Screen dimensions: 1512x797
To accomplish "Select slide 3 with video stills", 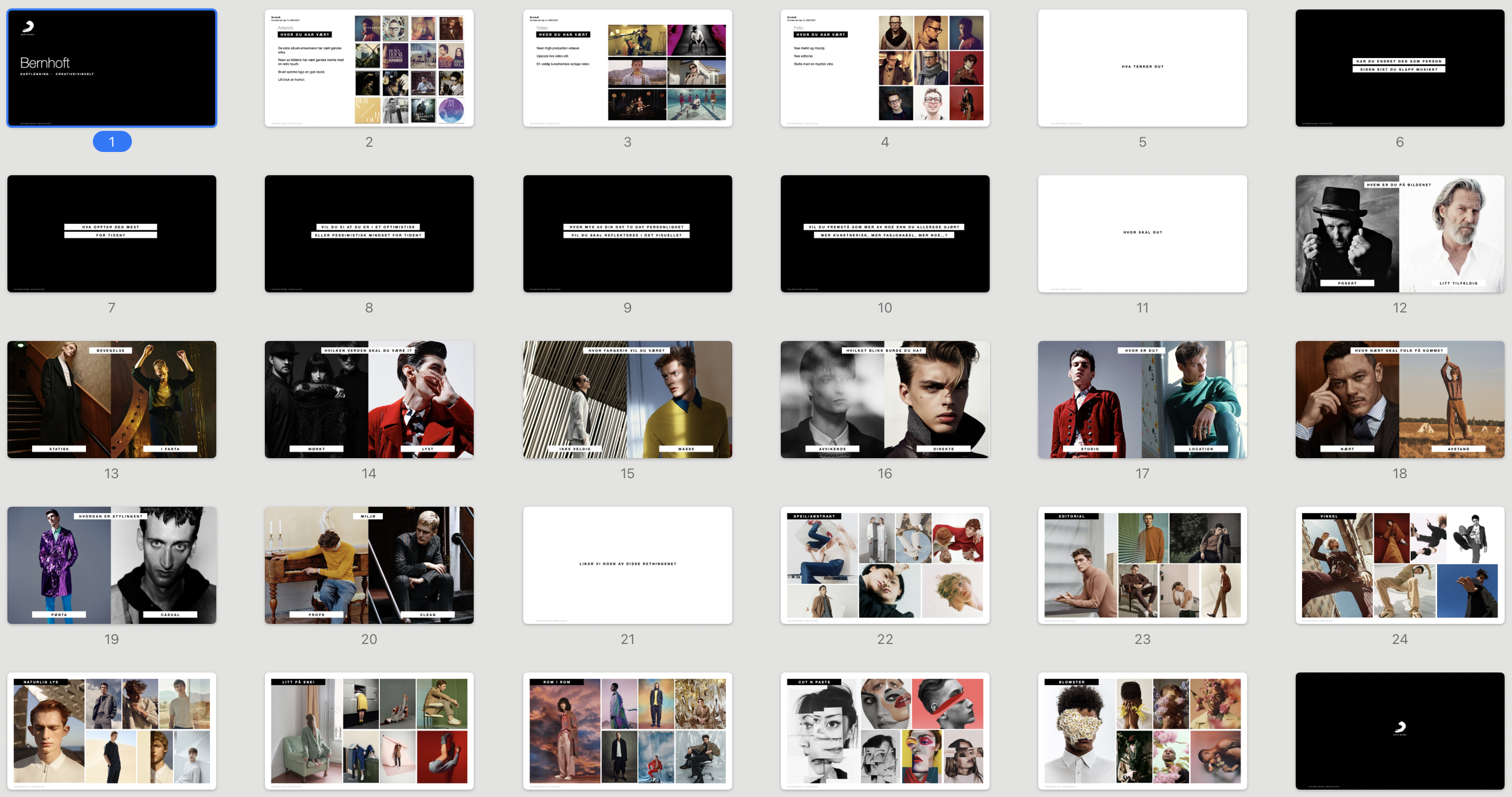I will point(627,68).
